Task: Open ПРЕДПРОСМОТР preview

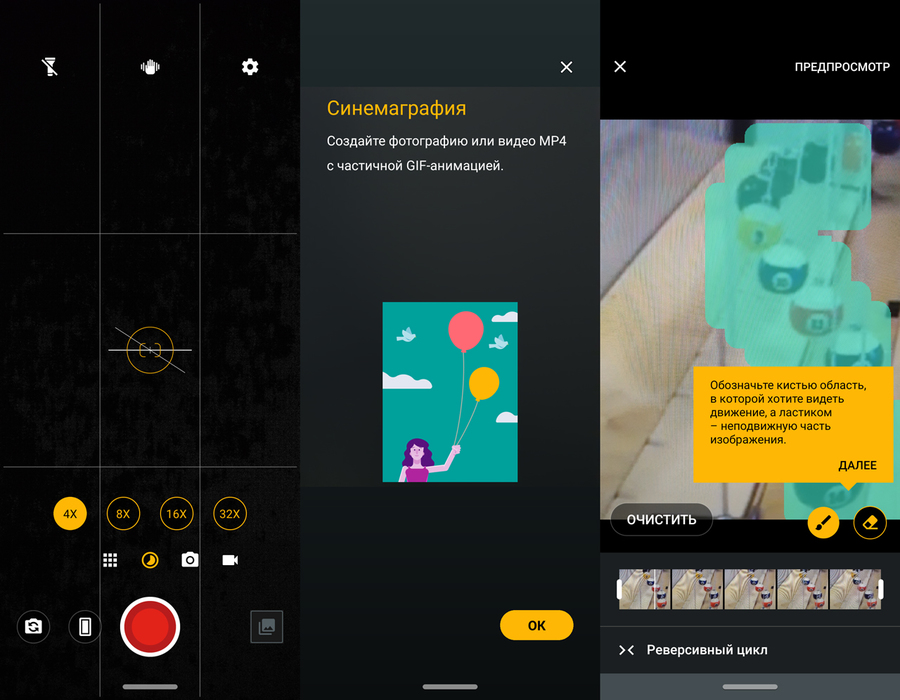Action: coord(842,67)
